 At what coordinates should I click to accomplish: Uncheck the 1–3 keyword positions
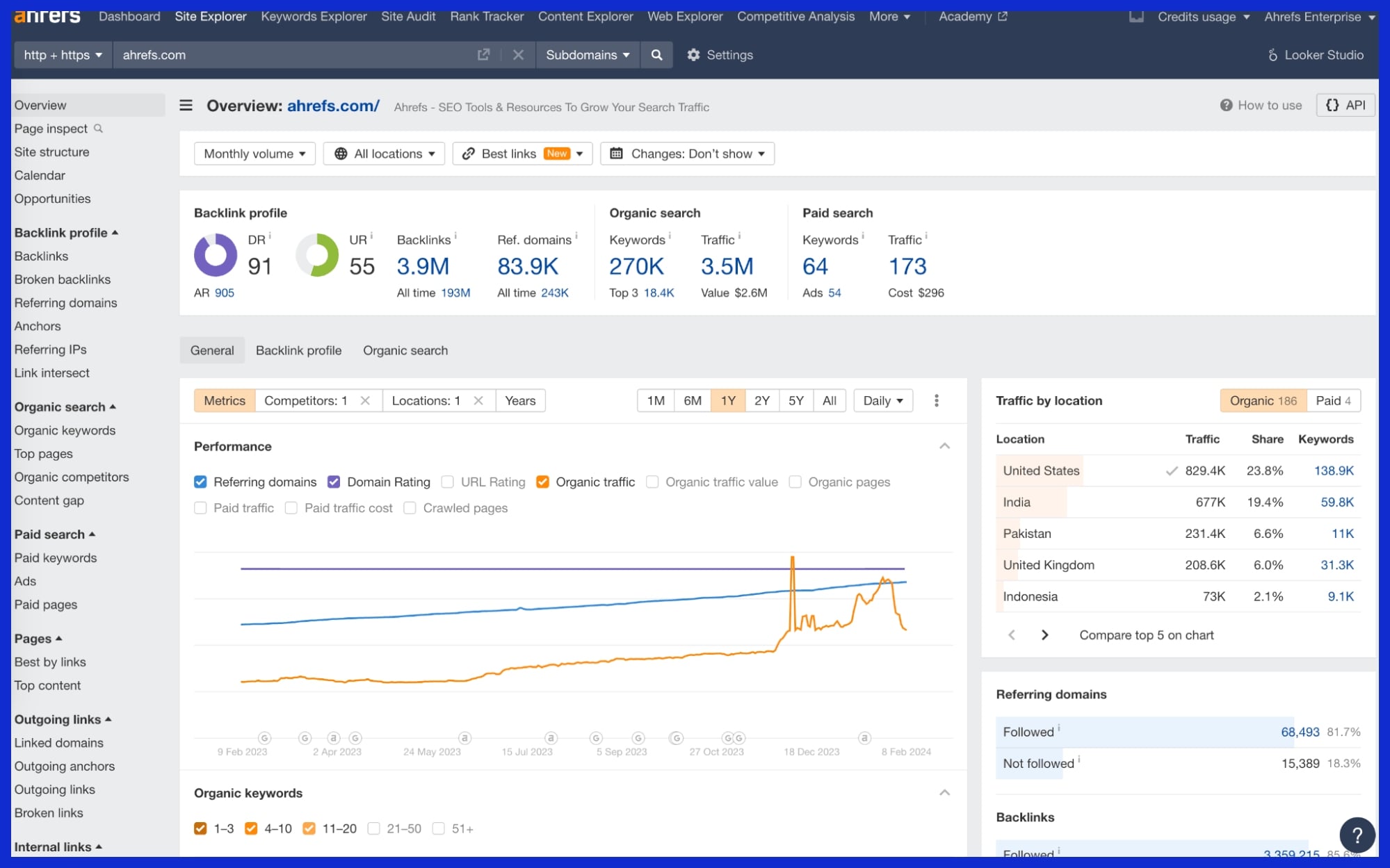tap(200, 828)
